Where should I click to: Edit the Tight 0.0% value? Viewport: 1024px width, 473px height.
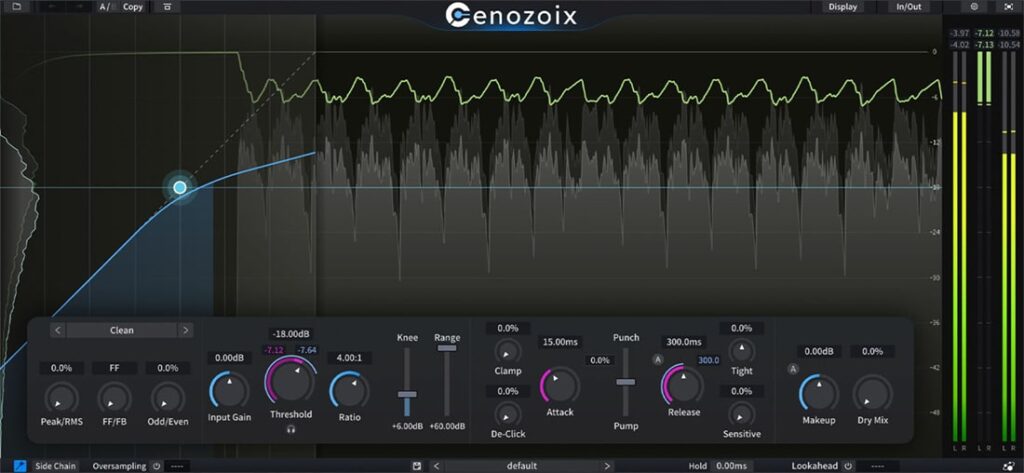[741, 329]
